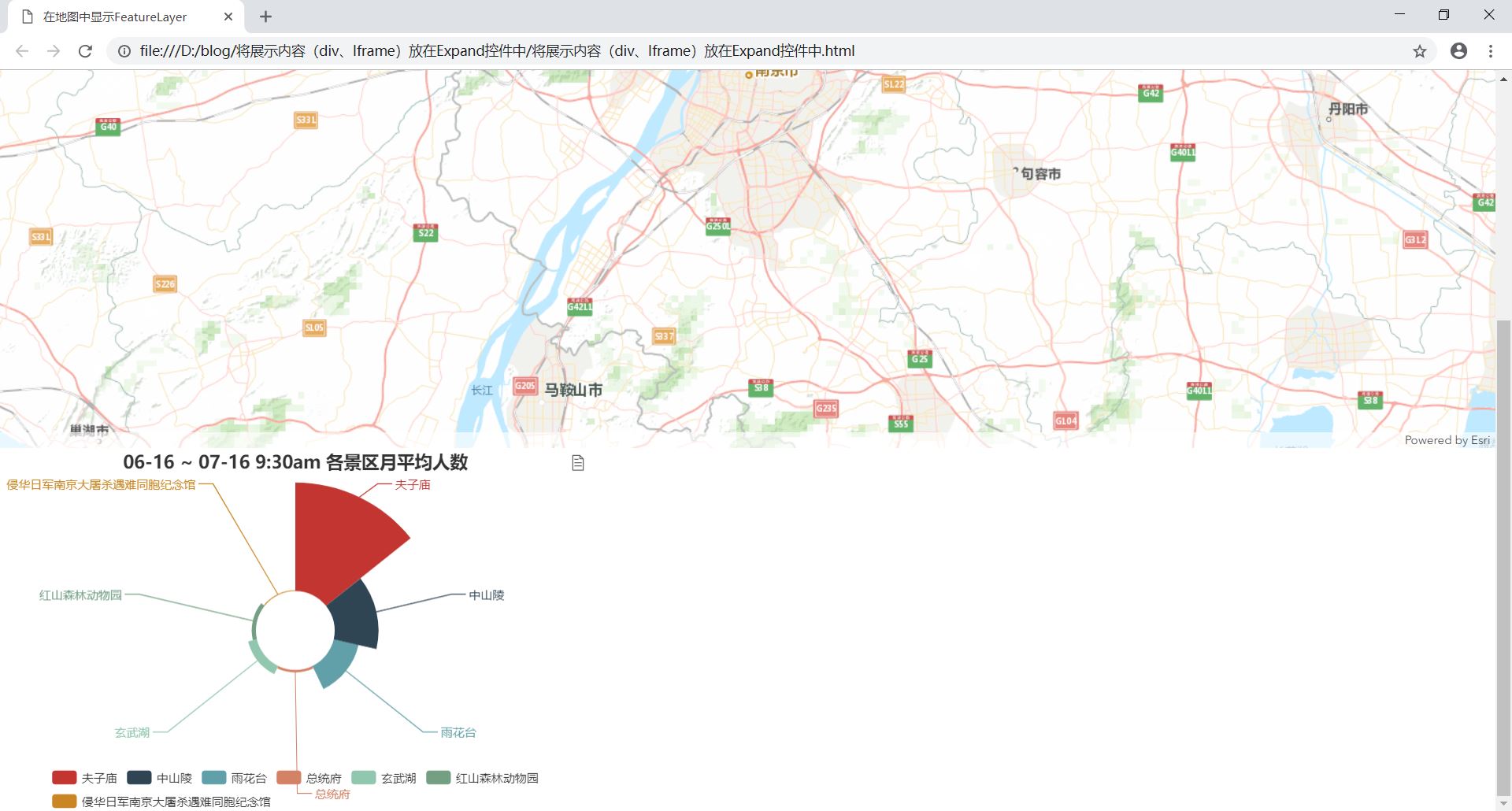Go back using the browser back arrow
The width and height of the screenshot is (1512, 811).
22,51
